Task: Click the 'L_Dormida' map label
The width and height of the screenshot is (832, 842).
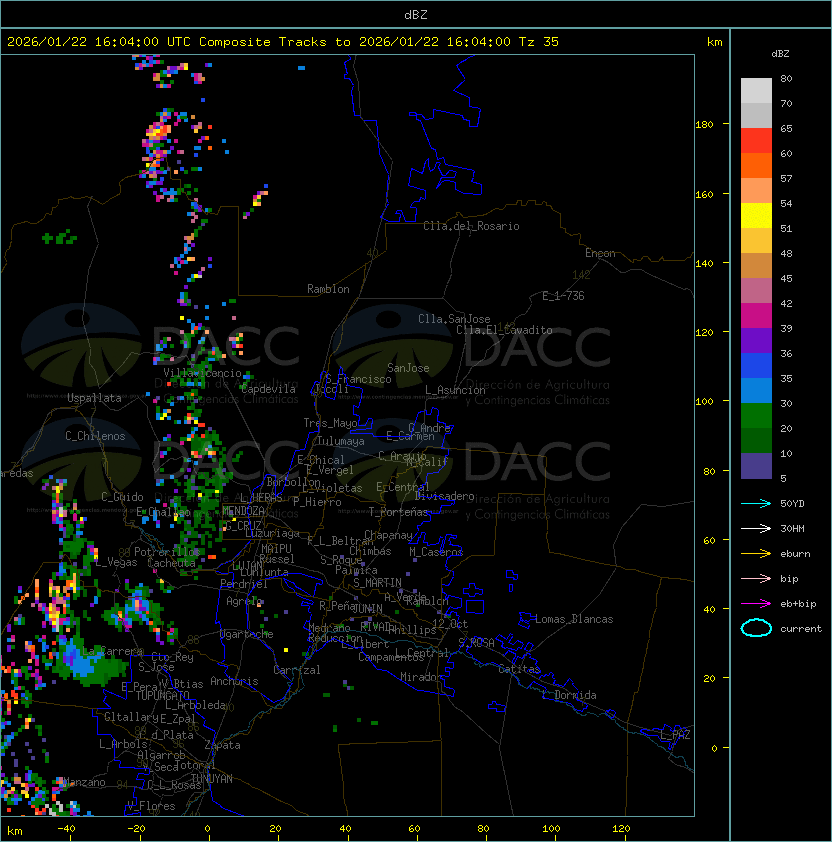Action: point(569,695)
